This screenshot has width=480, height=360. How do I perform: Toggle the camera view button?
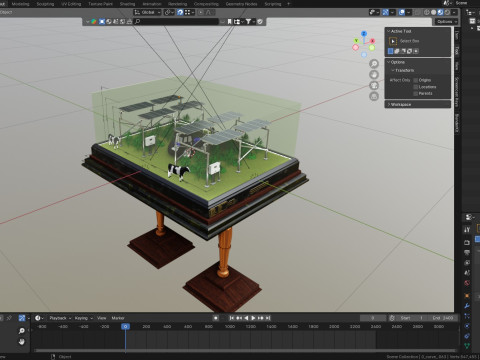(x=374, y=86)
